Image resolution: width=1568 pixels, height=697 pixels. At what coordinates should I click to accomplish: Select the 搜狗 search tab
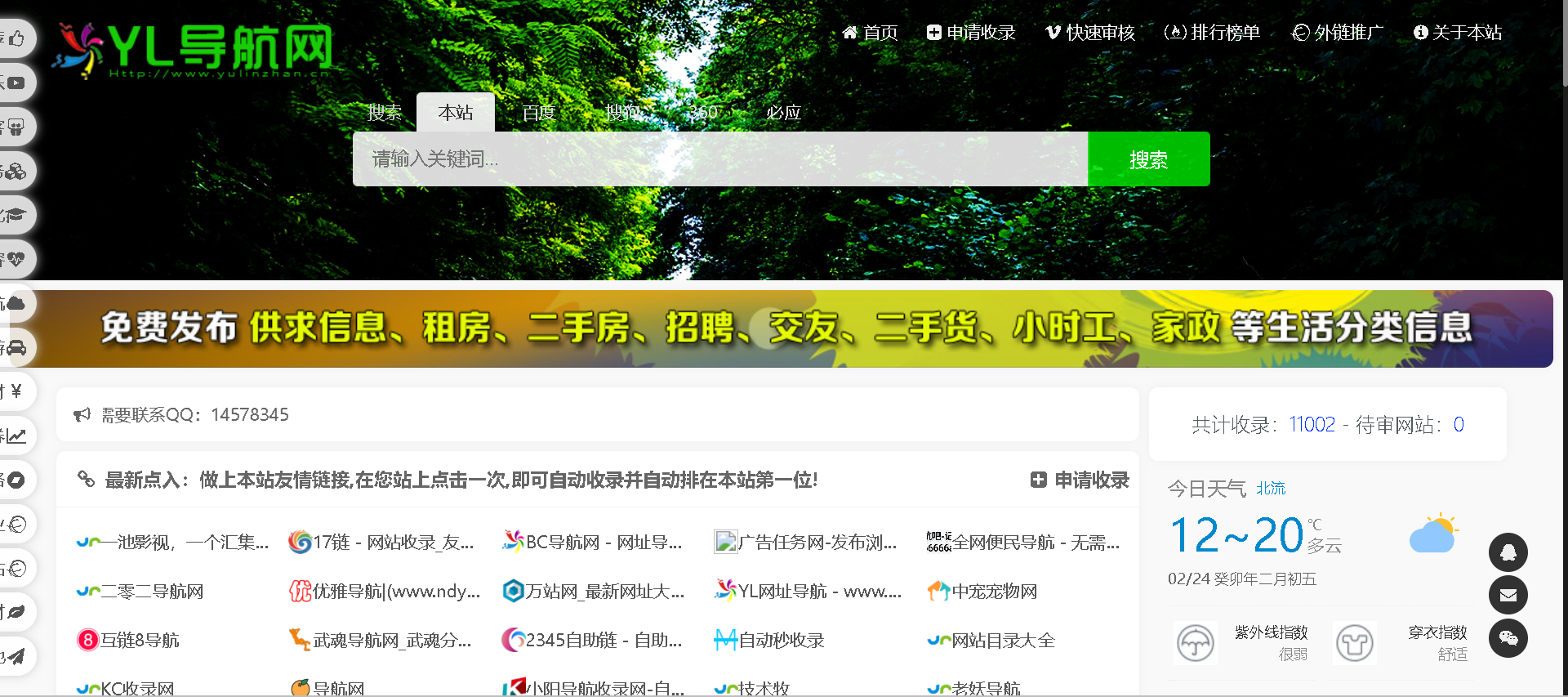pos(622,112)
